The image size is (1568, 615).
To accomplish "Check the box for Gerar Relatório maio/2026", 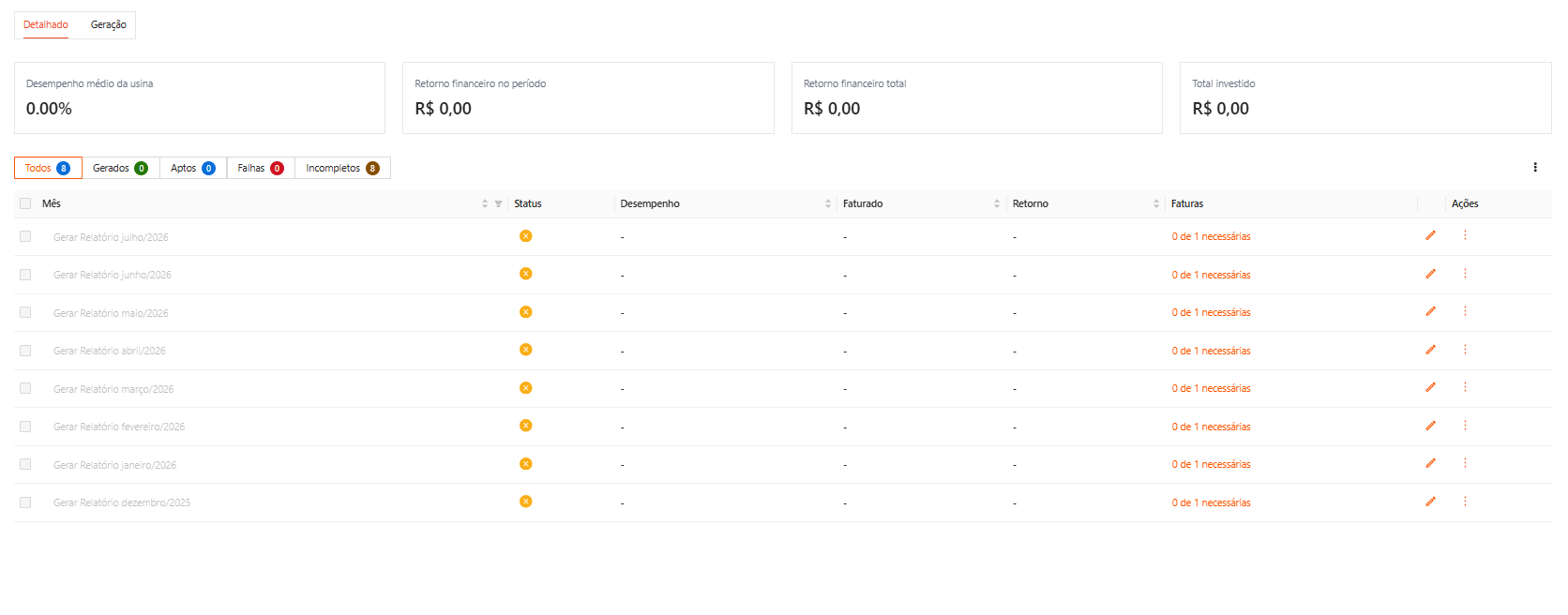I will click(x=25, y=312).
